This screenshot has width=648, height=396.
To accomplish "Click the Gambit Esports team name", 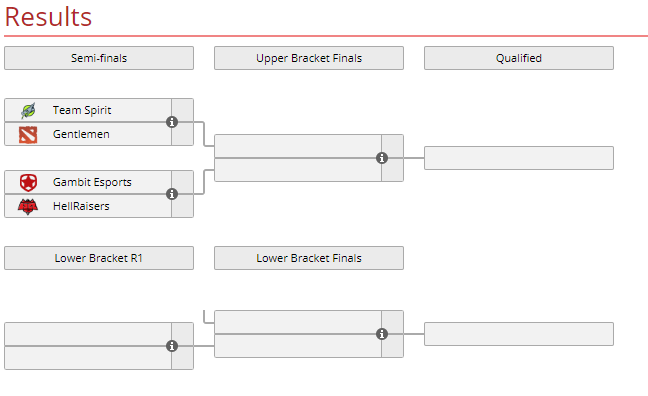I will (92, 182).
